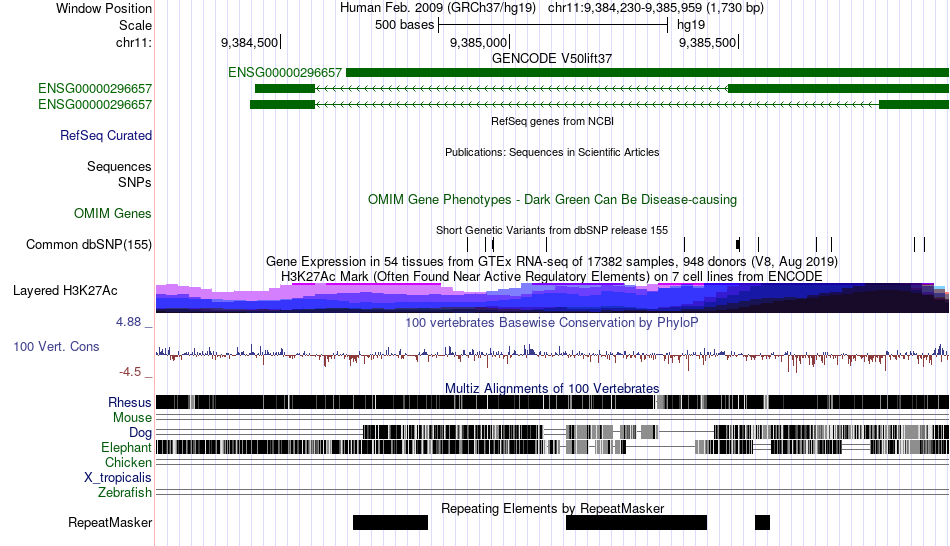Screen dimensions: 950x546
Task: Select the Chicken alignment label
Action: point(128,462)
